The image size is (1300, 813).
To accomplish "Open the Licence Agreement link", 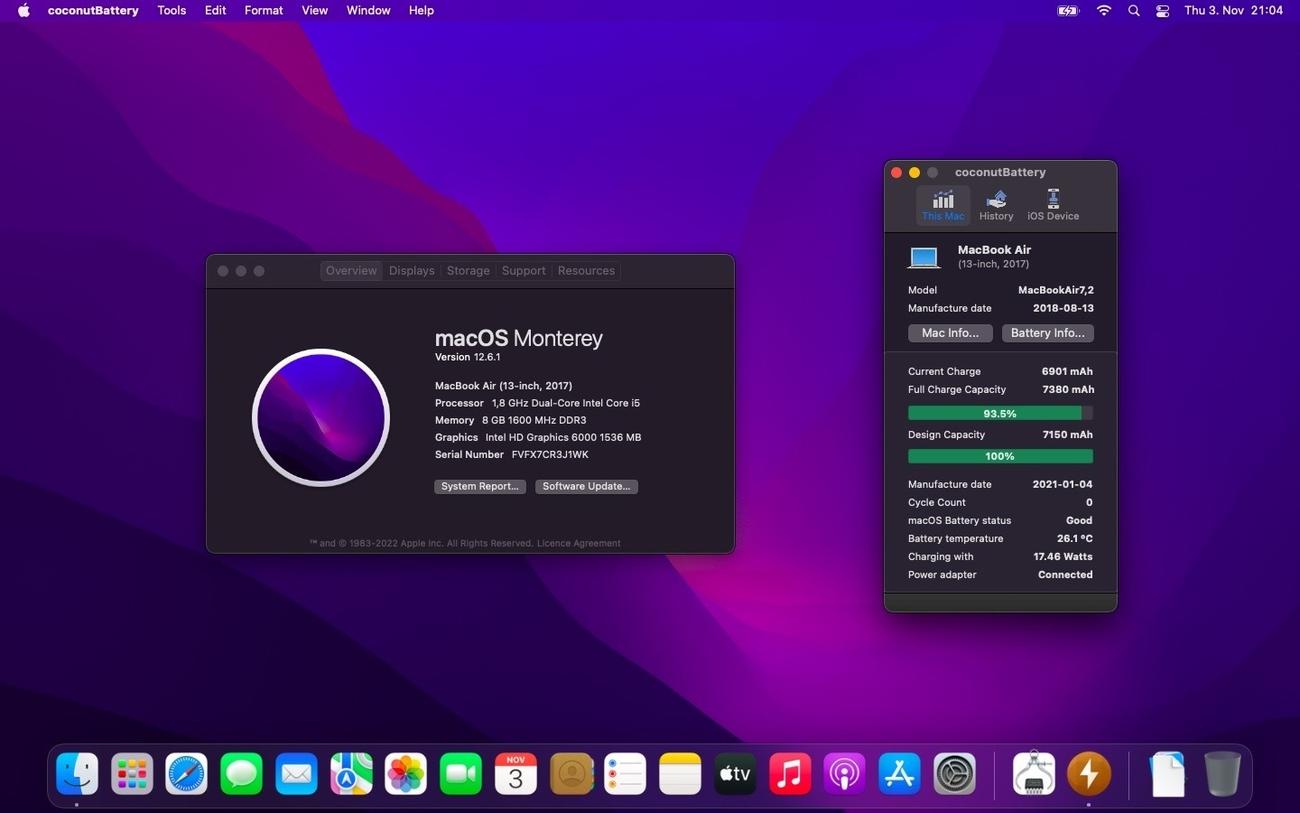I will [579, 543].
